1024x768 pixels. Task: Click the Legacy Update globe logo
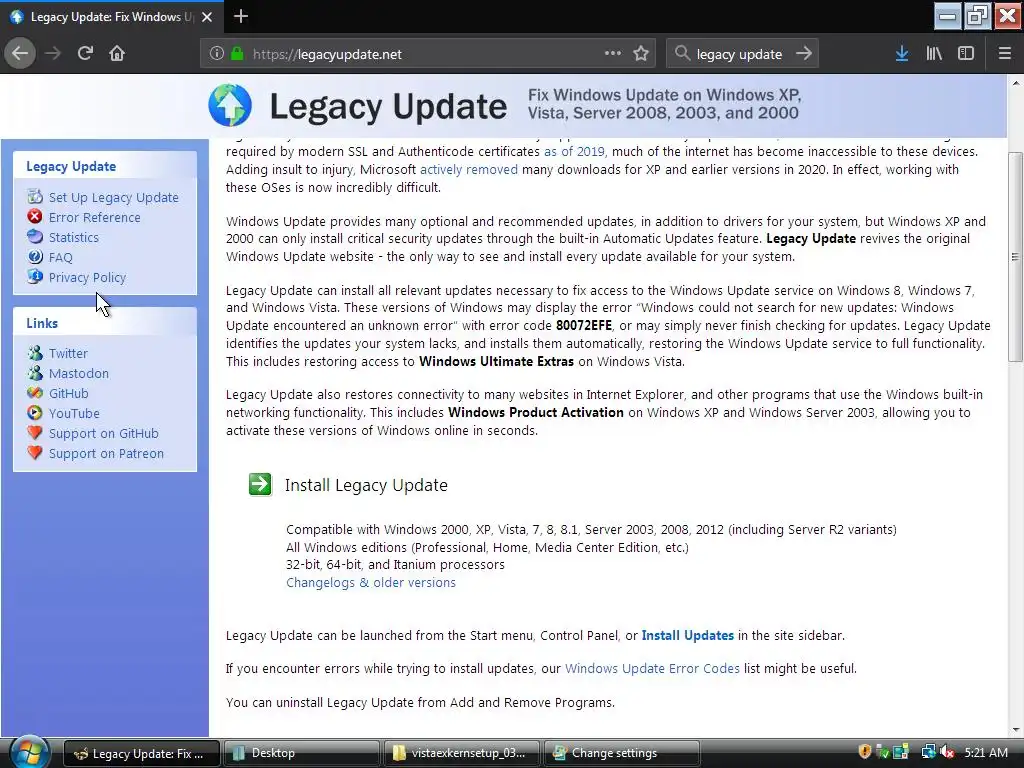point(230,105)
